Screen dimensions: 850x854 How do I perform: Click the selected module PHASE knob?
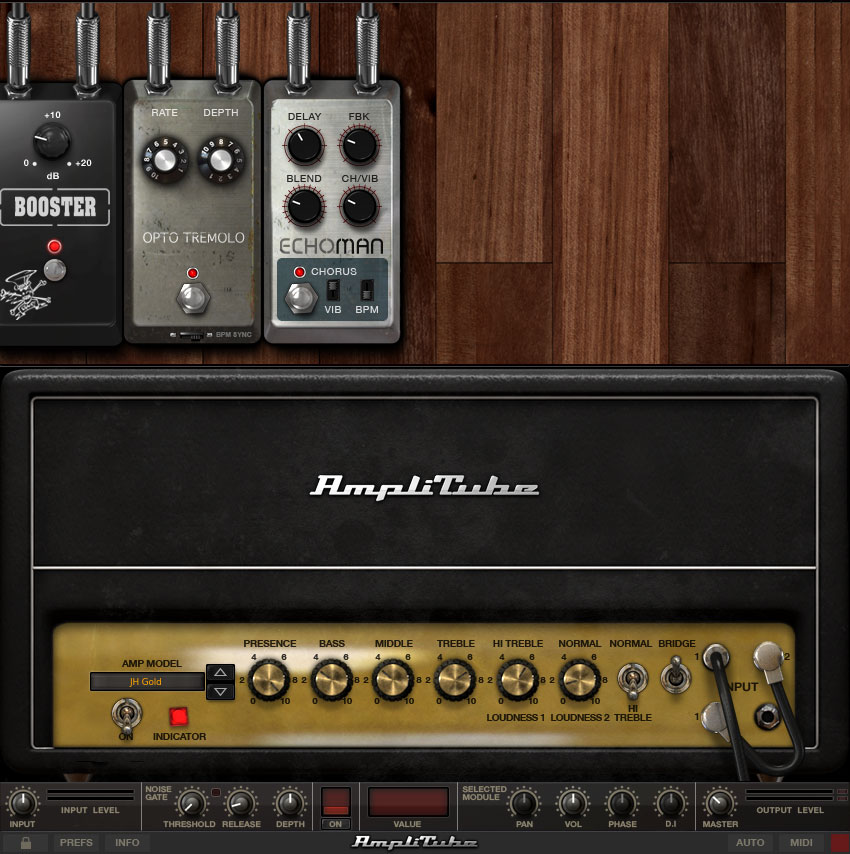tap(622, 803)
